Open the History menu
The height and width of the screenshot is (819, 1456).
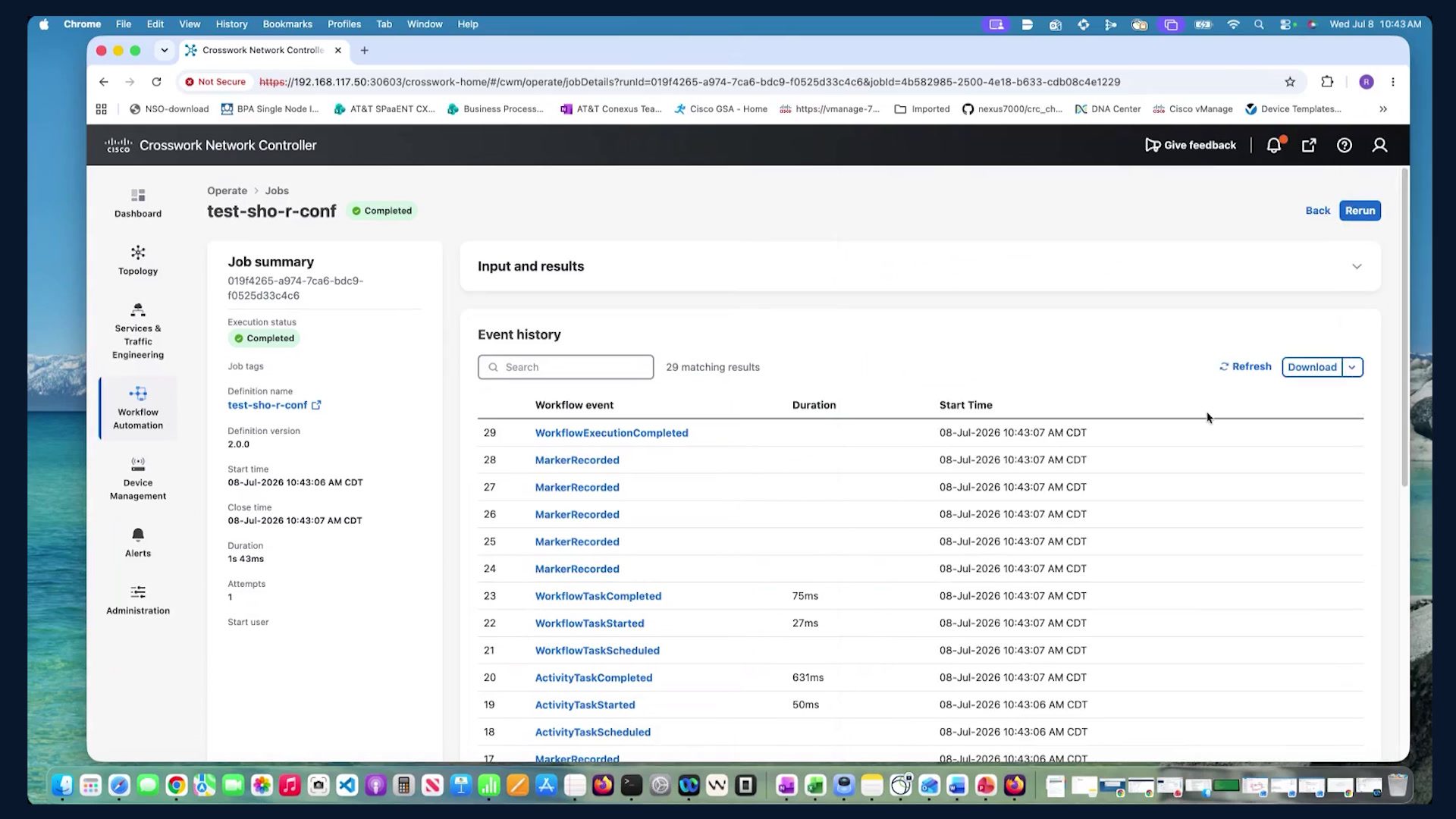pos(231,24)
